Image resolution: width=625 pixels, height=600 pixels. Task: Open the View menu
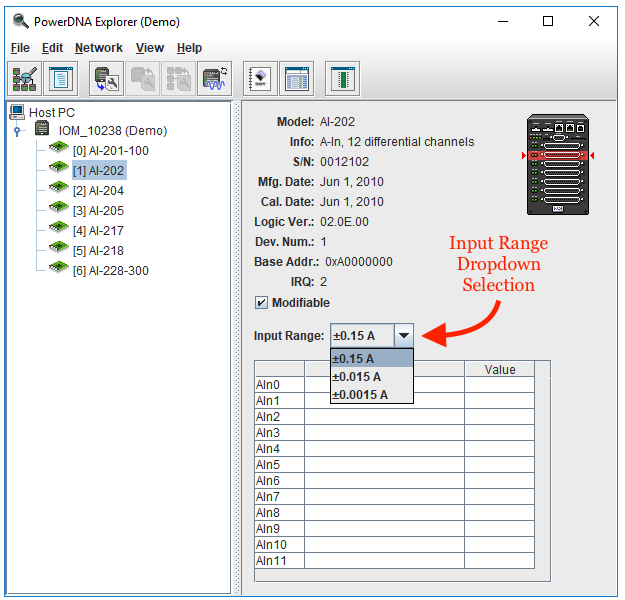[x=149, y=48]
